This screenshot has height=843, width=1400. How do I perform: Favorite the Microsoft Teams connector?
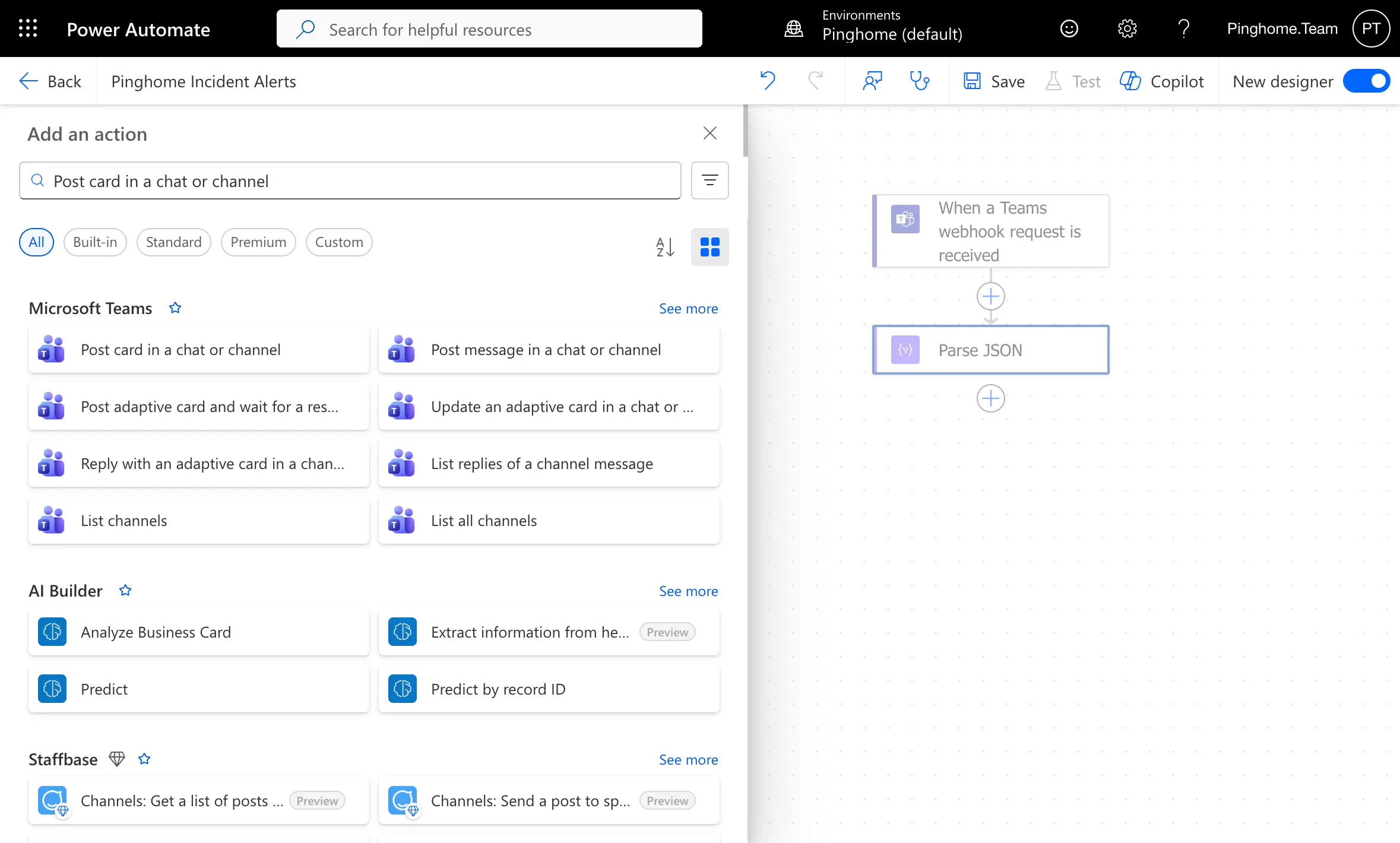coord(175,308)
